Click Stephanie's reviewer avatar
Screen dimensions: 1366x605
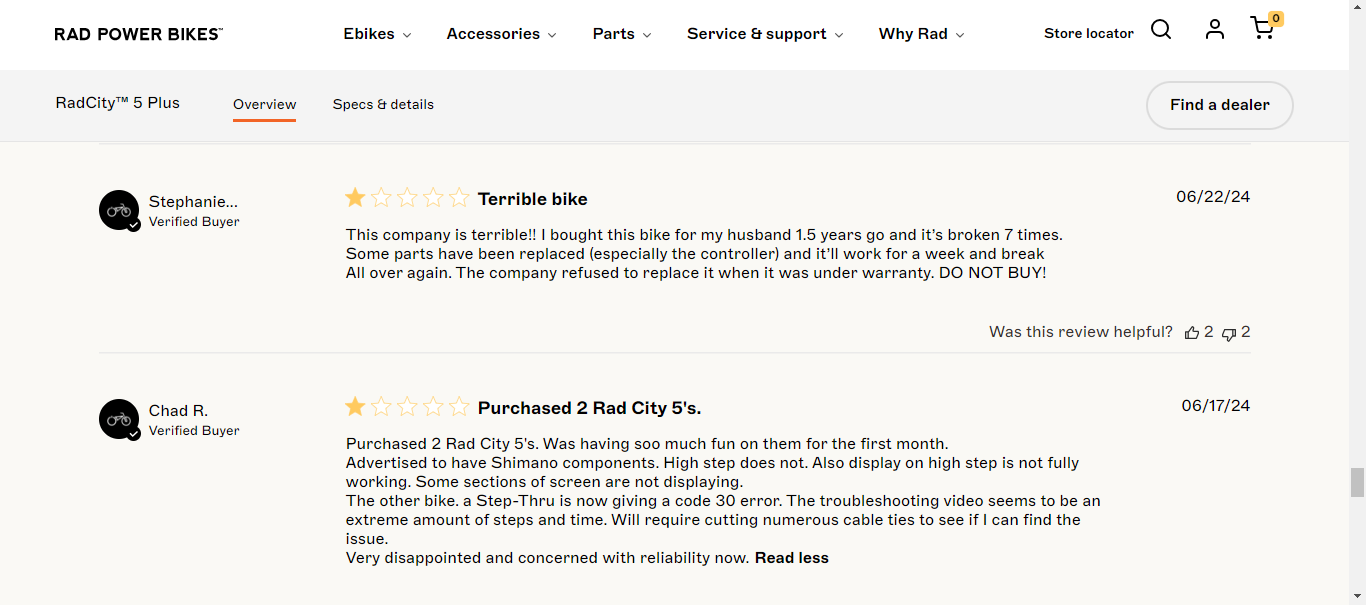119,210
